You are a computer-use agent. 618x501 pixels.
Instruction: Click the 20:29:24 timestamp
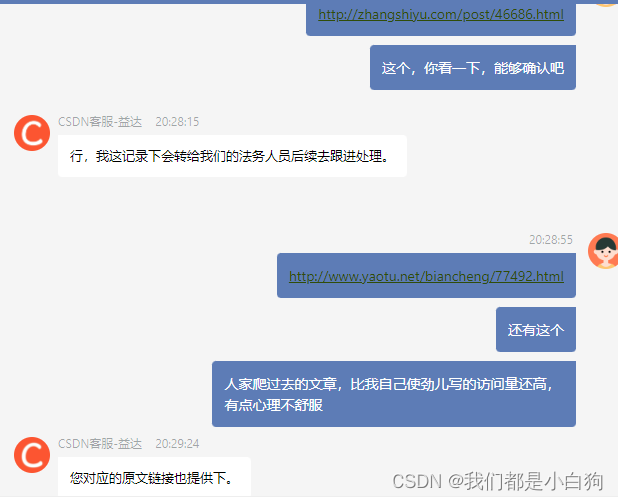(x=177, y=444)
